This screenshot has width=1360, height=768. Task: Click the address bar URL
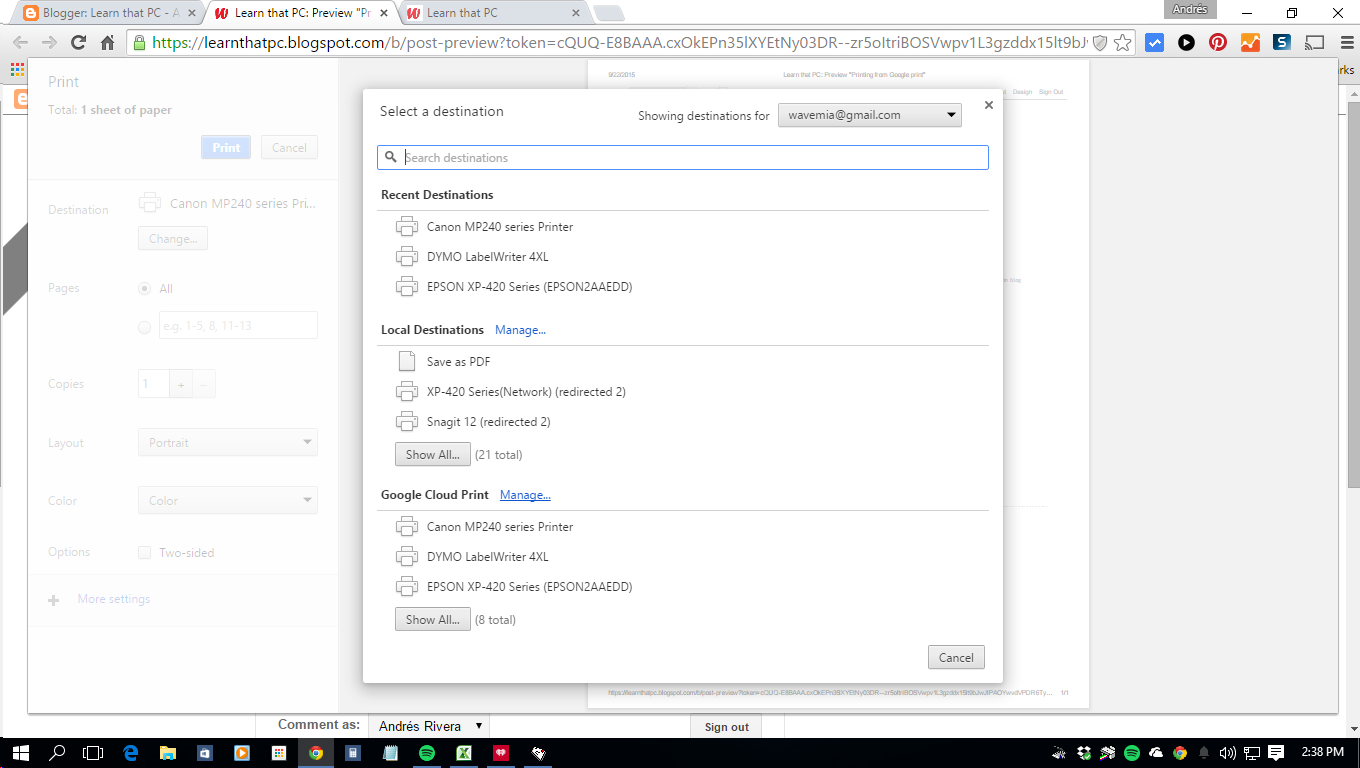pos(619,43)
